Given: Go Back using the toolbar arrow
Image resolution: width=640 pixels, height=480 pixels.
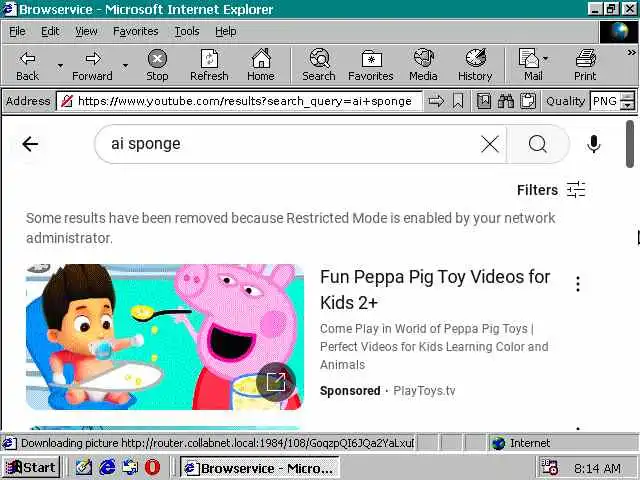Looking at the screenshot, I should click(x=27, y=65).
